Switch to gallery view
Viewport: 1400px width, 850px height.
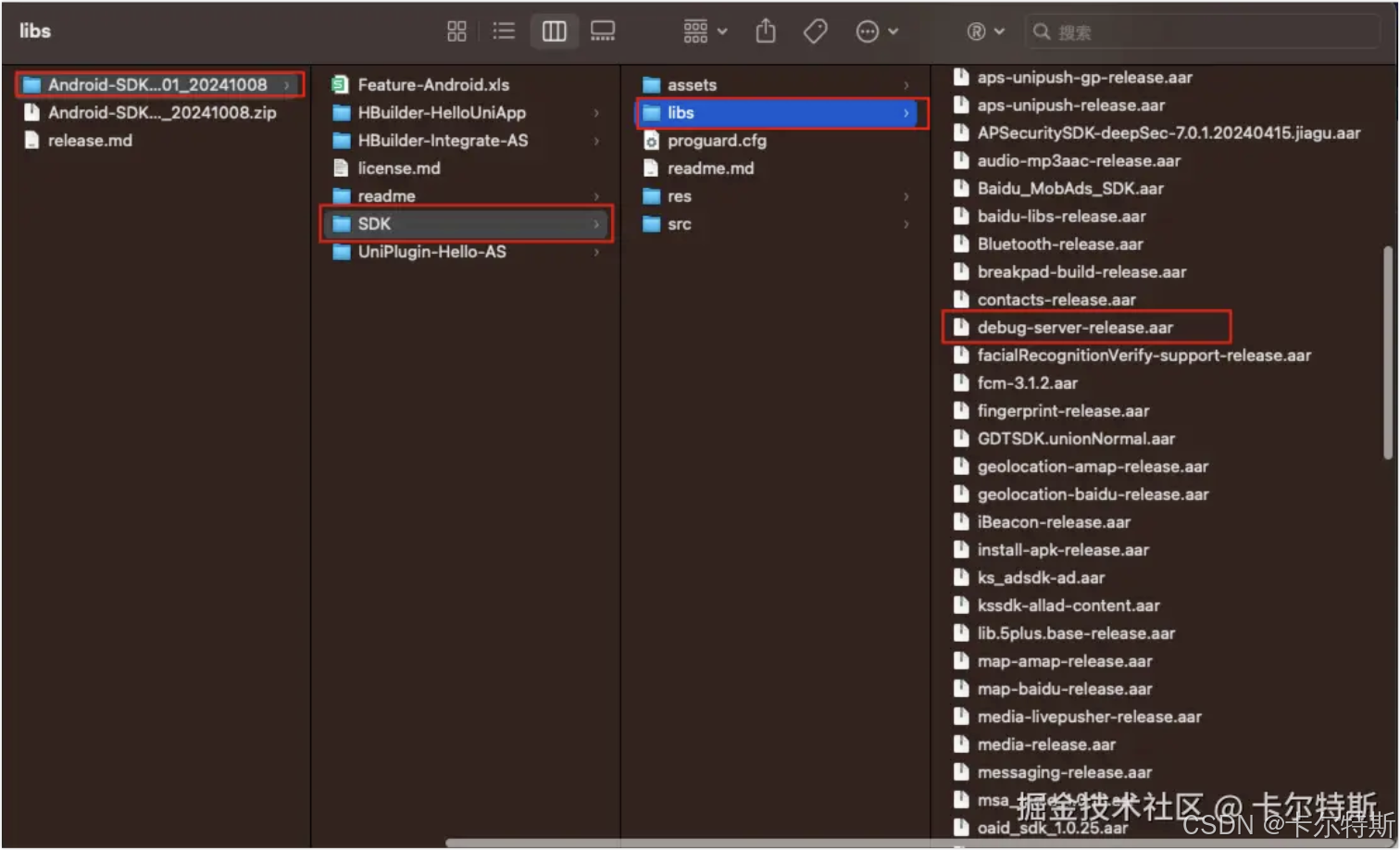[603, 31]
